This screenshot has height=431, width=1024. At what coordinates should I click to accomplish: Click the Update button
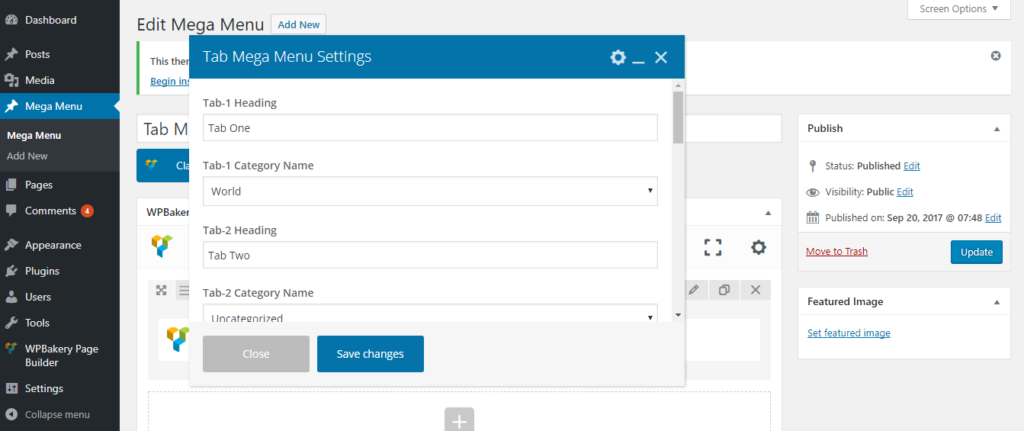pyautogui.click(x=975, y=252)
